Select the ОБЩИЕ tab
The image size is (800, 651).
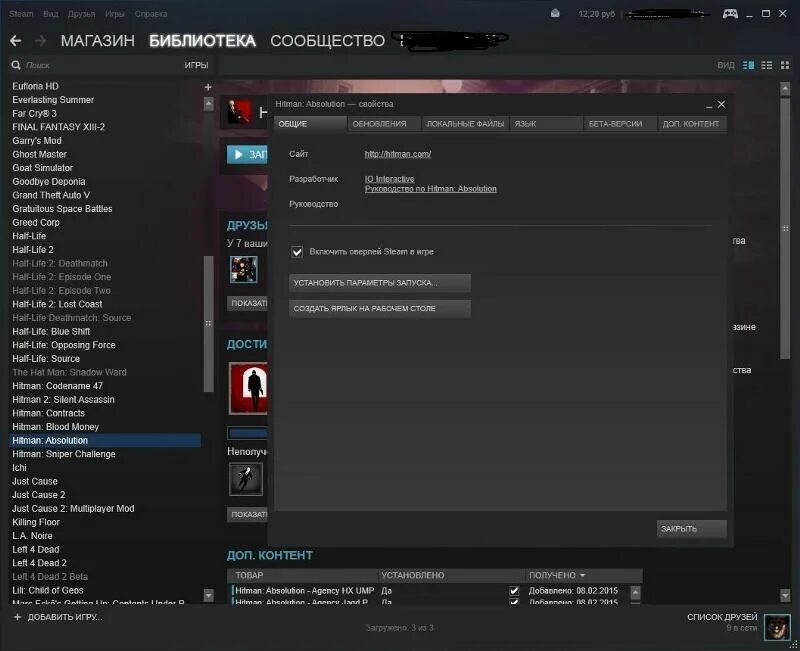[x=310, y=124]
